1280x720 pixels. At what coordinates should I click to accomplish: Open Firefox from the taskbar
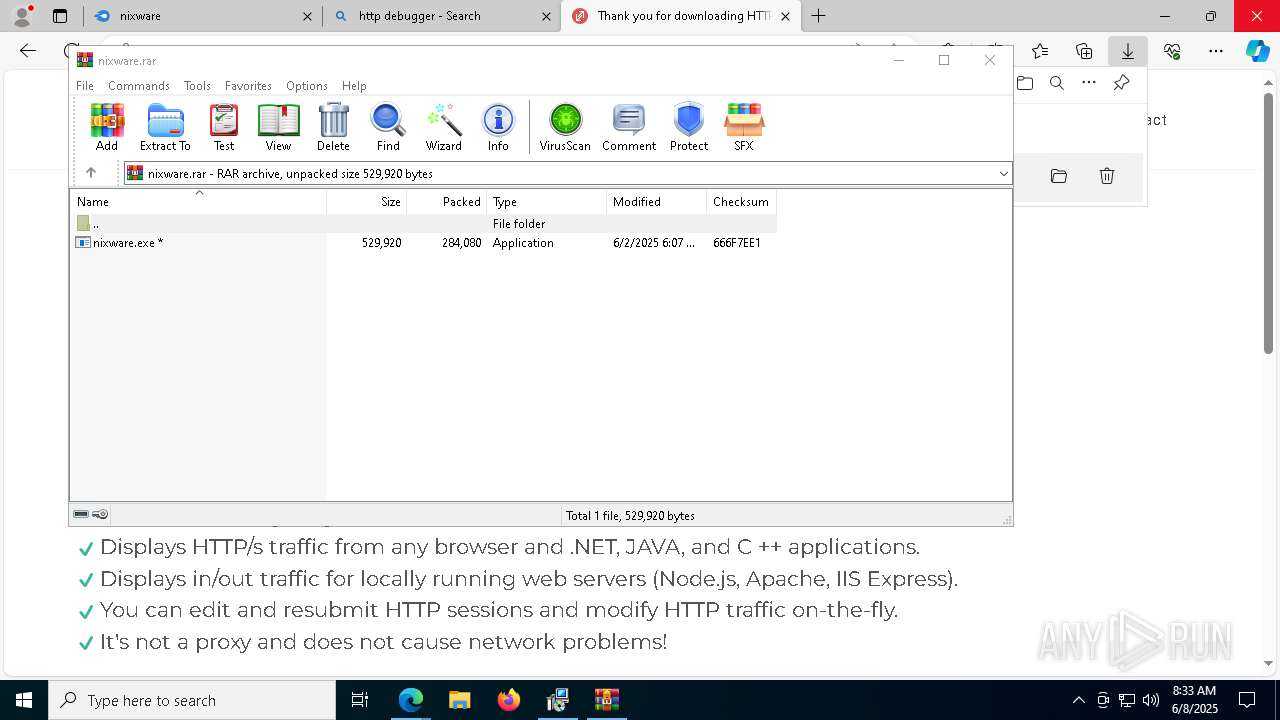click(509, 700)
